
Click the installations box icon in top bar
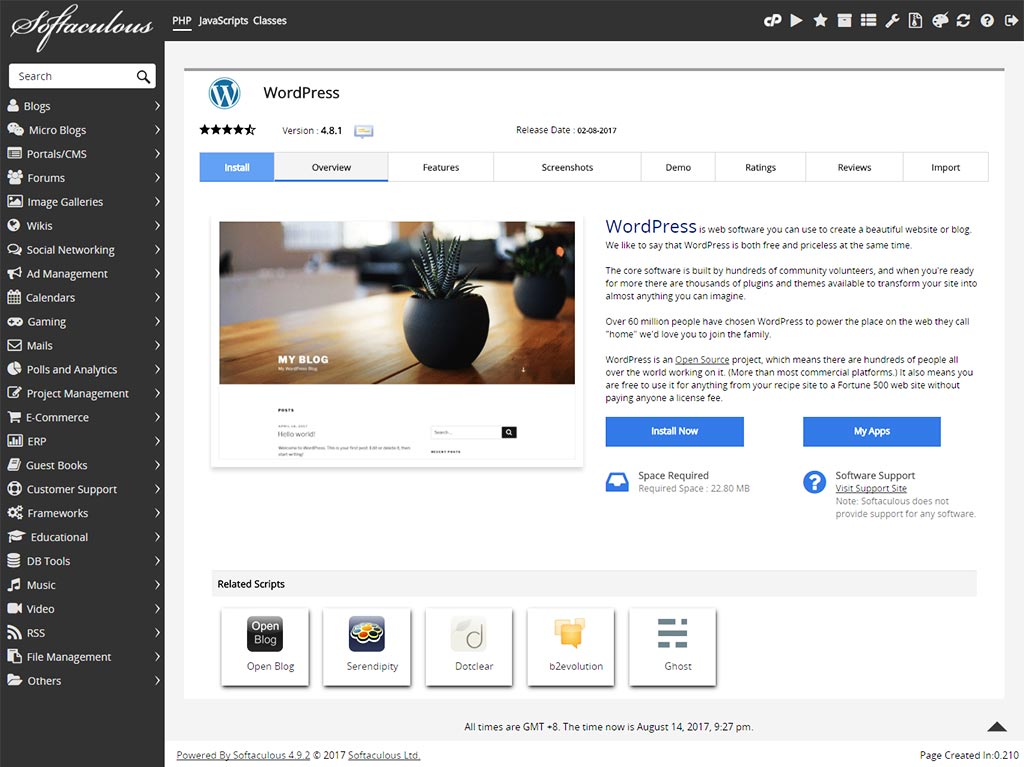(x=844, y=21)
